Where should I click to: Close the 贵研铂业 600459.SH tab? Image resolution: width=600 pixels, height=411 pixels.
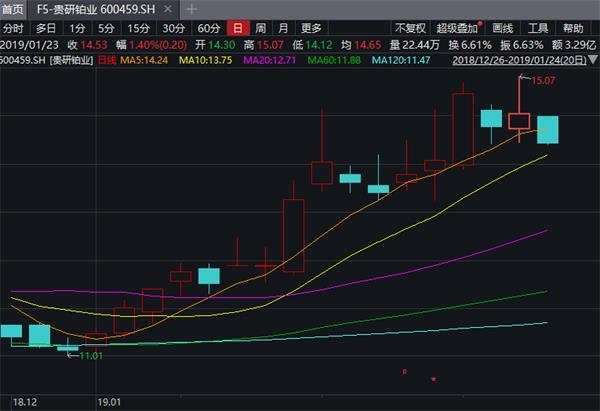coord(168,9)
